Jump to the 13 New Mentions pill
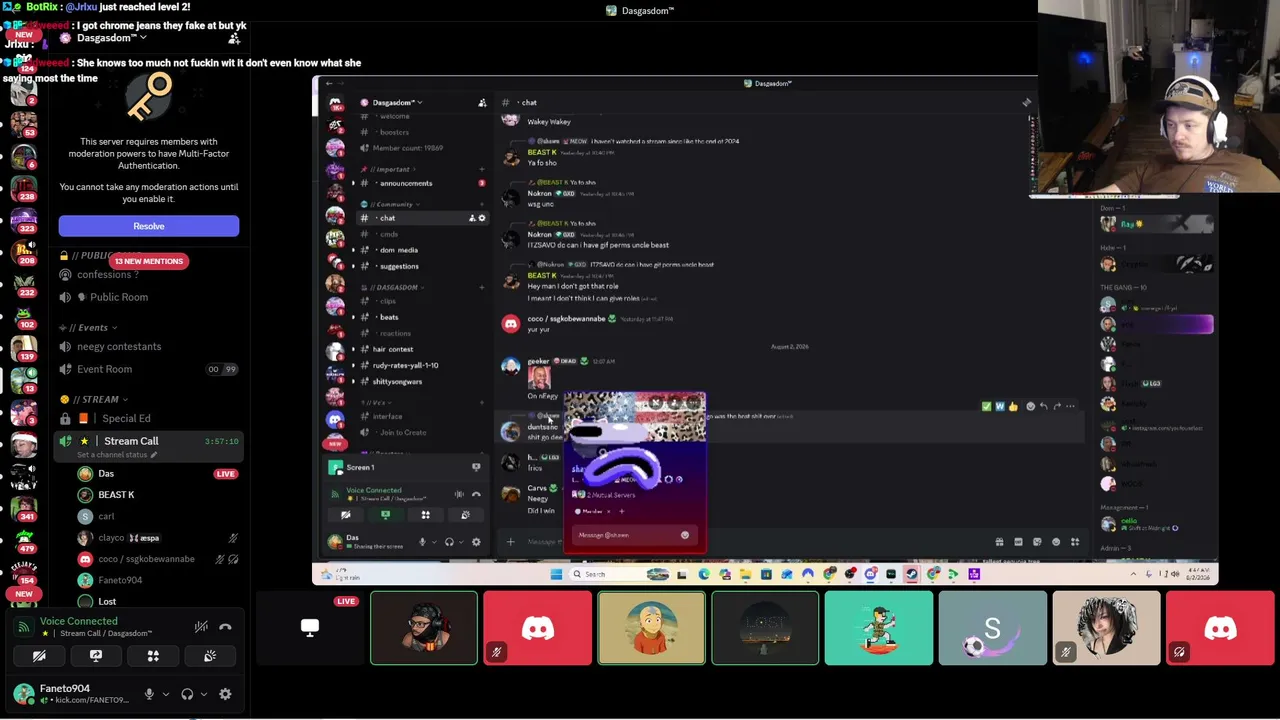Image resolution: width=1280 pixels, height=720 pixels. pos(149,261)
